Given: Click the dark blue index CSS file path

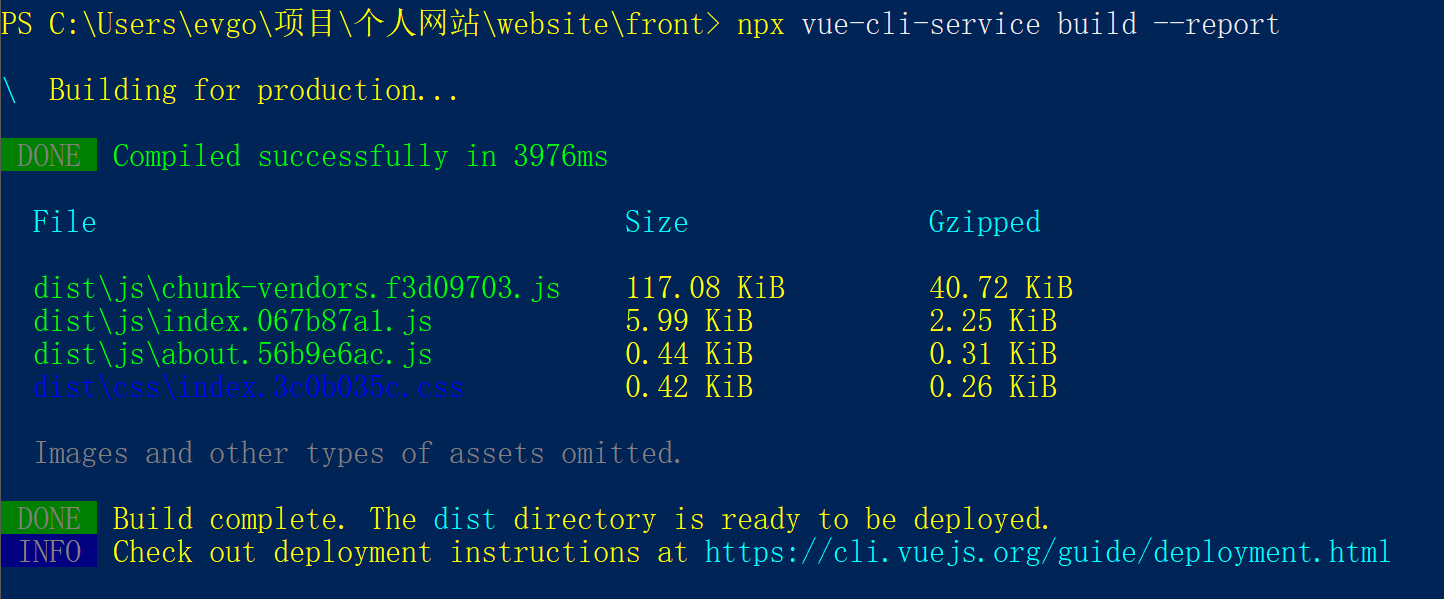Looking at the screenshot, I should coord(248,388).
